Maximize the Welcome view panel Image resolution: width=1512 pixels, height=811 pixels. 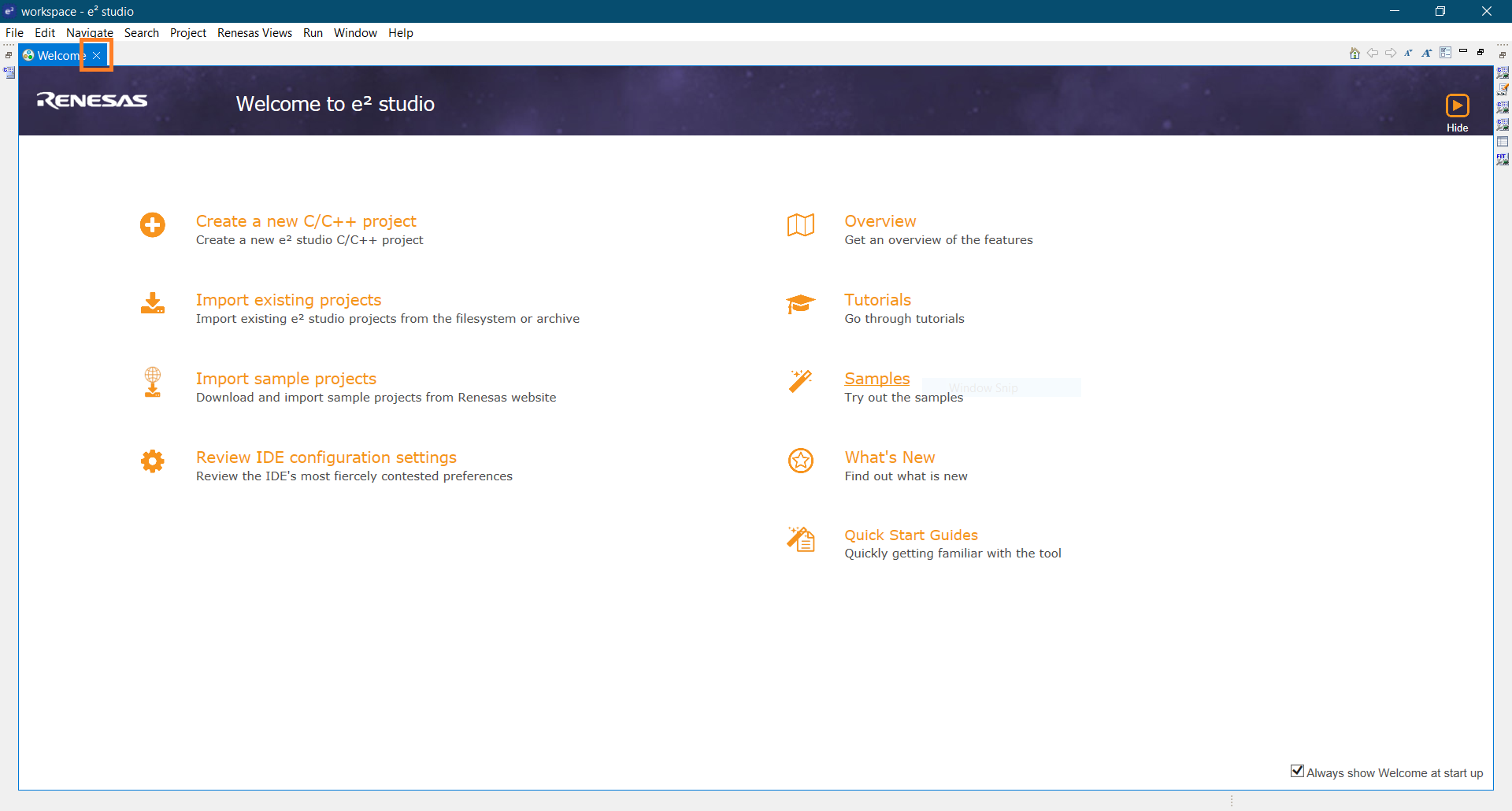tap(1480, 52)
